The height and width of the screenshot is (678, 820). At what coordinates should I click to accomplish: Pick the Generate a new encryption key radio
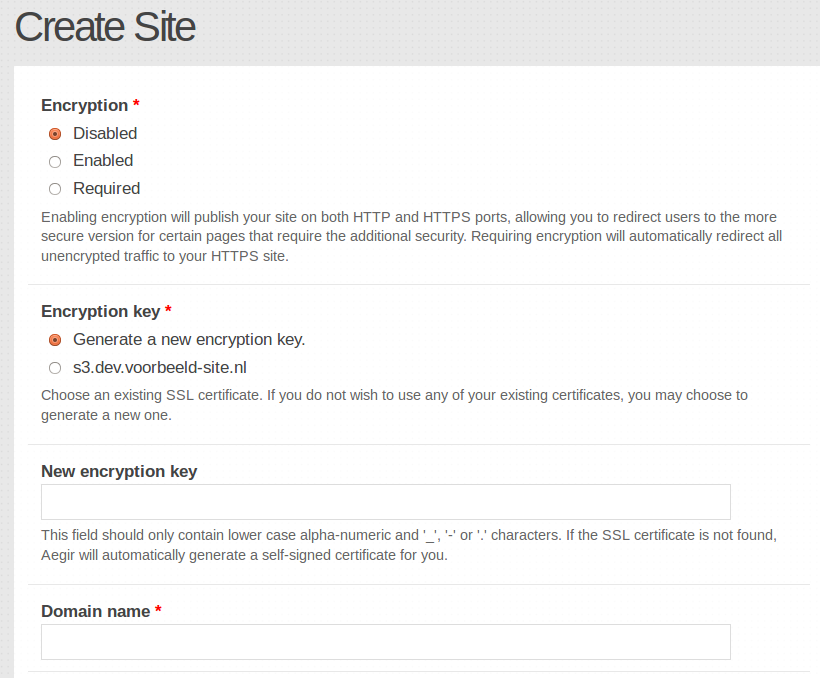(55, 340)
